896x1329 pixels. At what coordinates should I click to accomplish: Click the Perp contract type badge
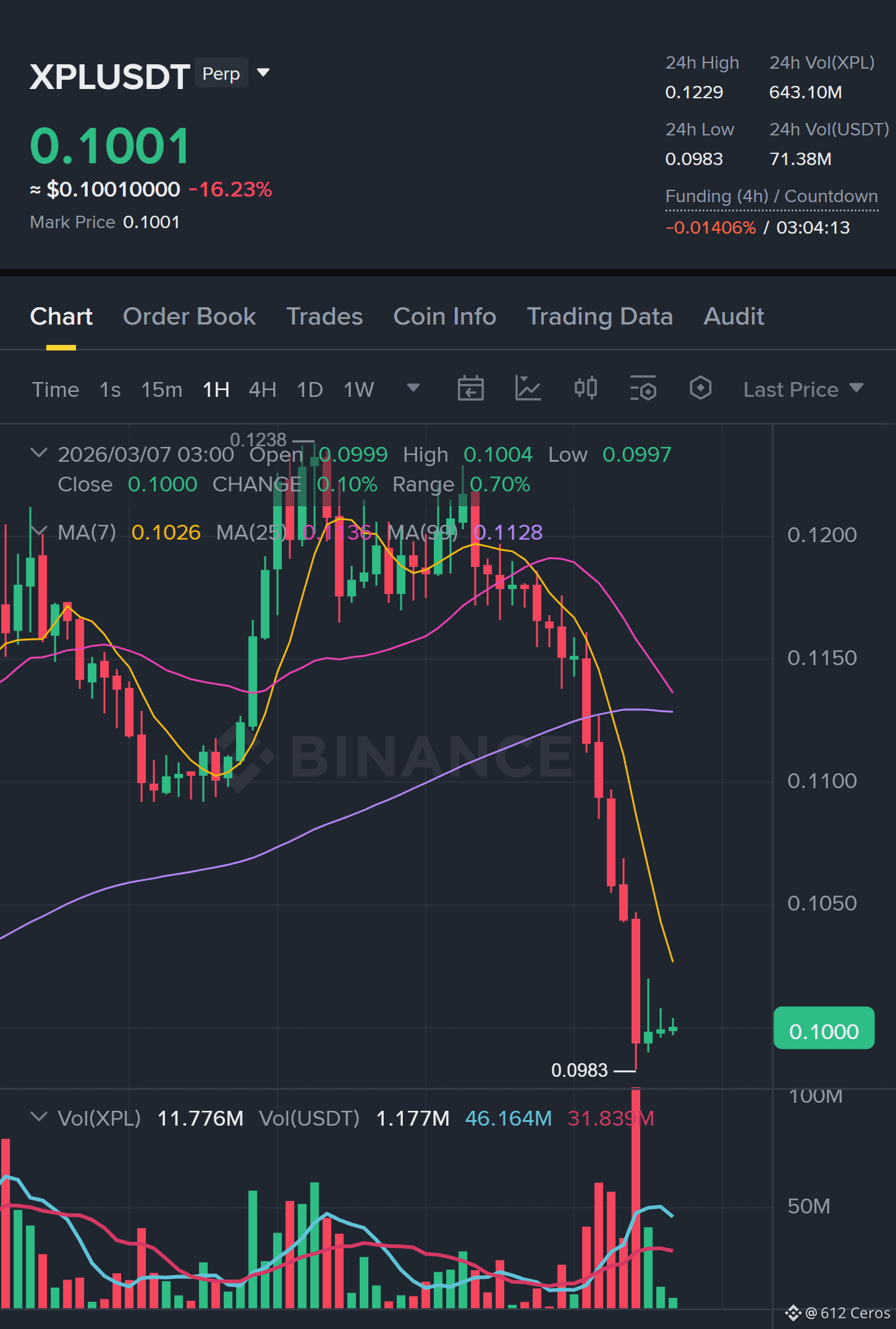[x=221, y=73]
